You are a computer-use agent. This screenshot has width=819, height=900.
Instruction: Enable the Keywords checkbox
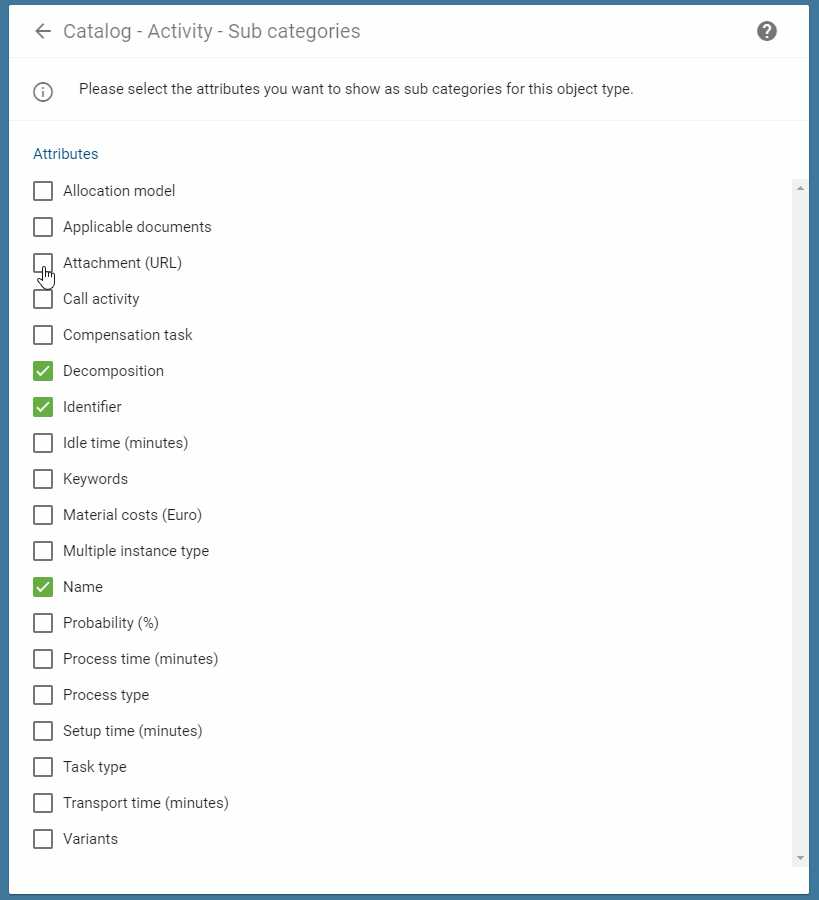pyautogui.click(x=43, y=478)
